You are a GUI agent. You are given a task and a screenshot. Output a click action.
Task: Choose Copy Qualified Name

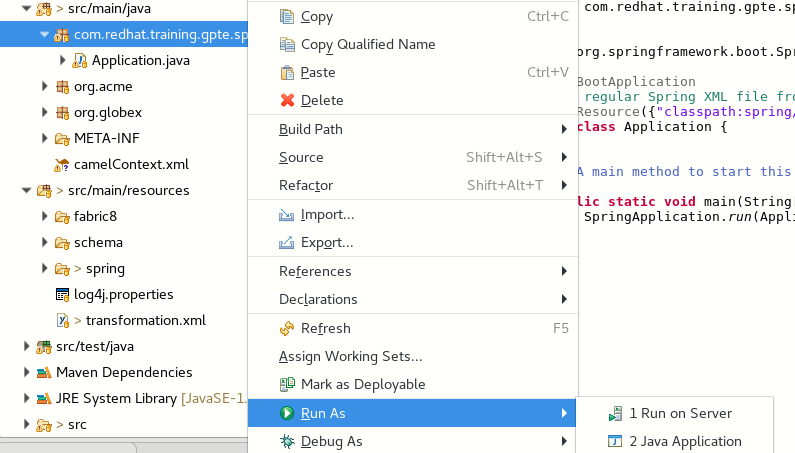[x=367, y=45]
